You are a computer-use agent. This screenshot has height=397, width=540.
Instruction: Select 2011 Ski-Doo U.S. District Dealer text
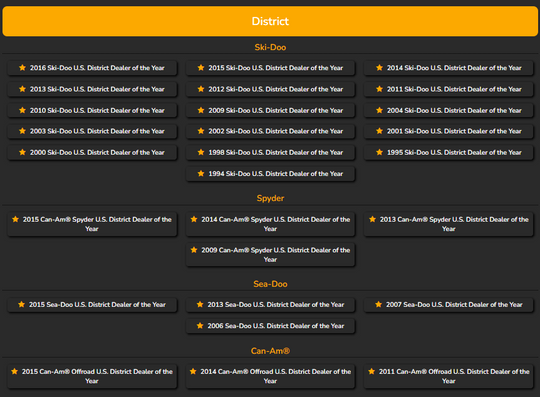pos(454,89)
